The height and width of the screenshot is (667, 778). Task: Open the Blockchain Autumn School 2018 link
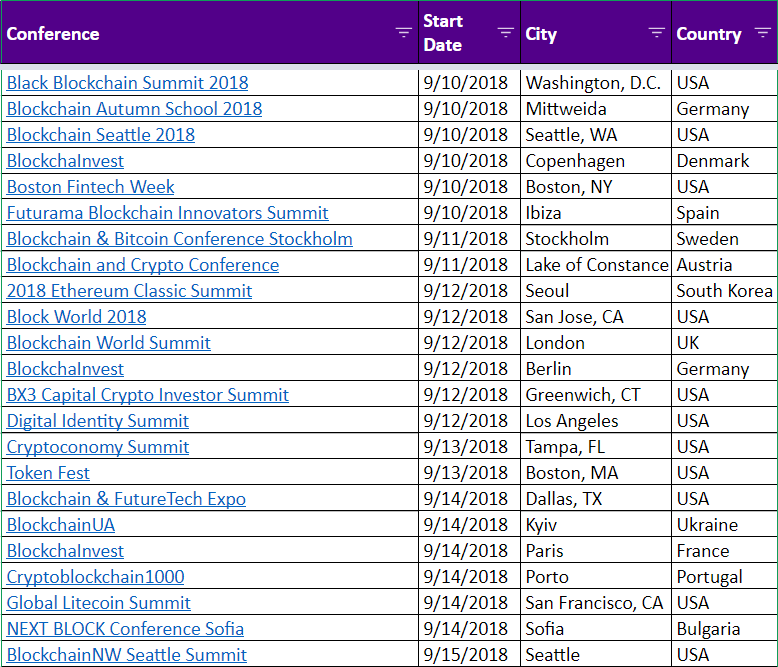(134, 109)
